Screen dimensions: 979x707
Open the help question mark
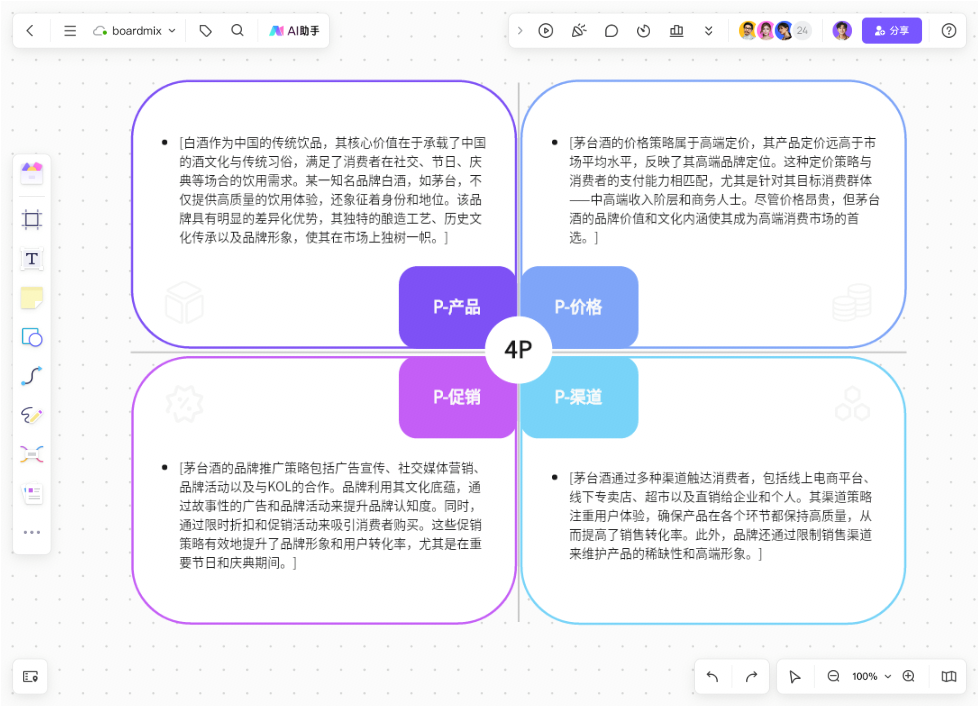tap(948, 31)
